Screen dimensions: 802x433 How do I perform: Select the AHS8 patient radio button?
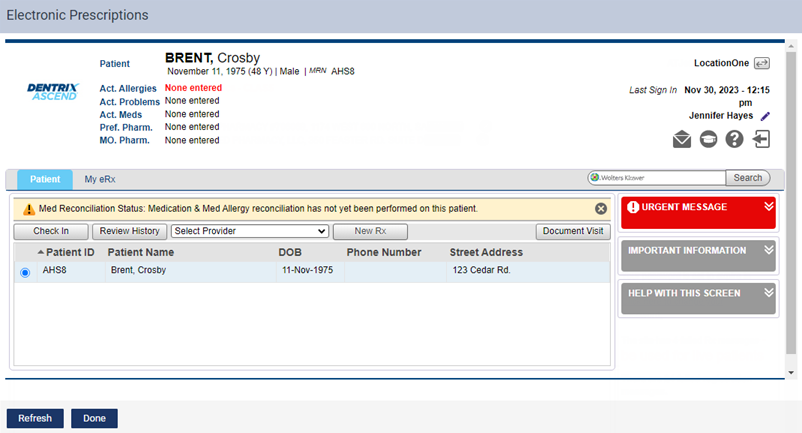pyautogui.click(x=25, y=272)
